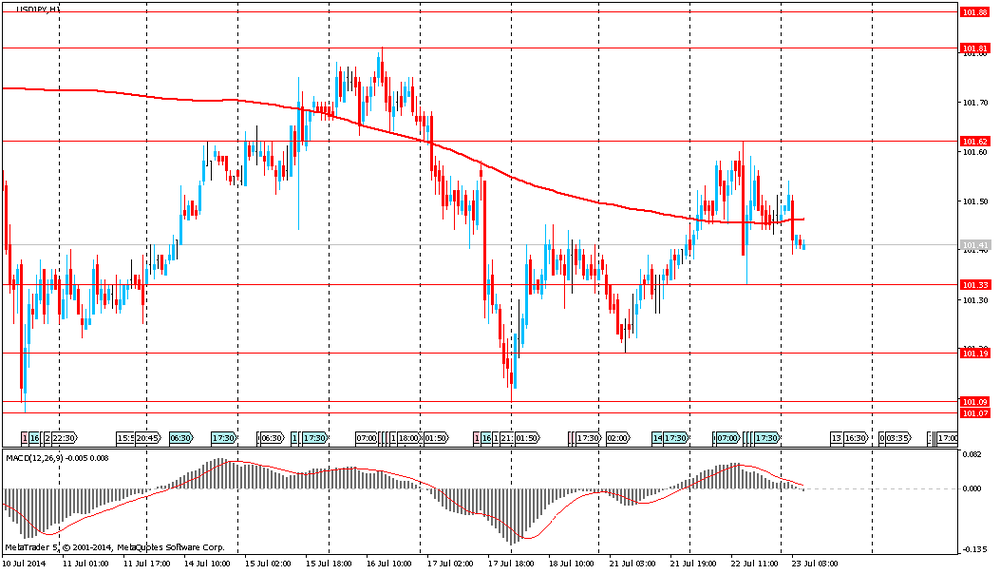The image size is (1000, 574).
Task: Select the 101.33 support price label
Action: pos(974,285)
